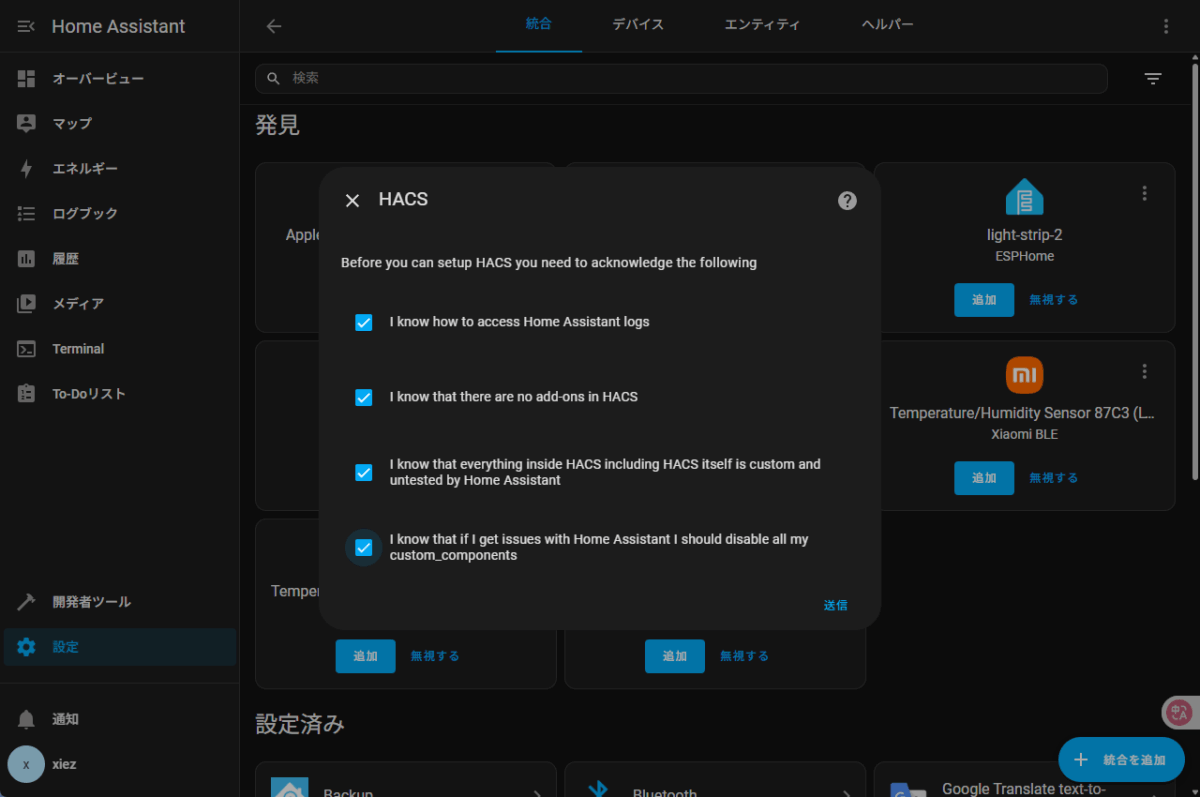The height and width of the screenshot is (797, 1200).
Task: Open 設定 settings in sidebar
Action: (120, 647)
